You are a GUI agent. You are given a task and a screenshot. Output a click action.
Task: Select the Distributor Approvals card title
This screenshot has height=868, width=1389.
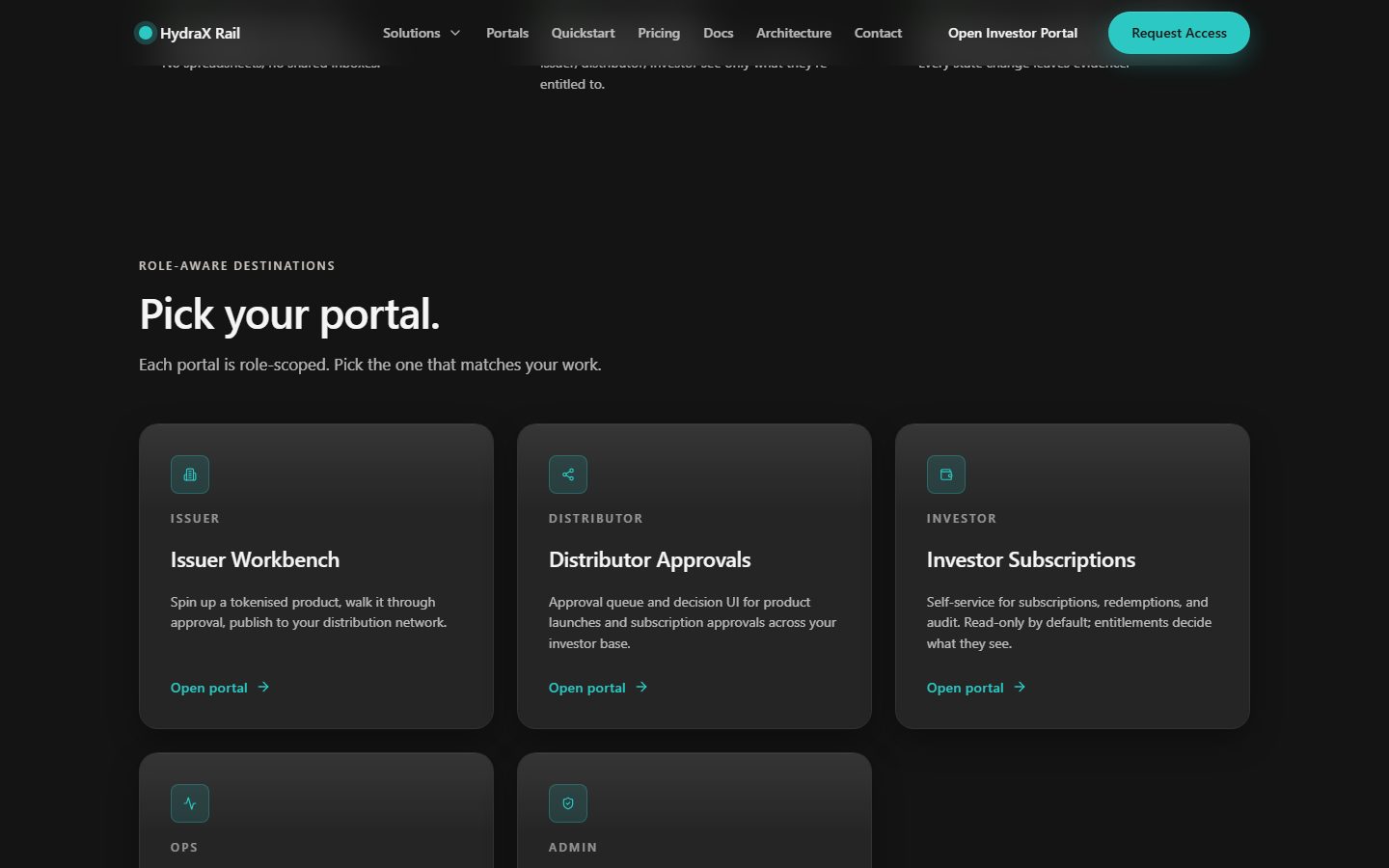[x=649, y=559]
